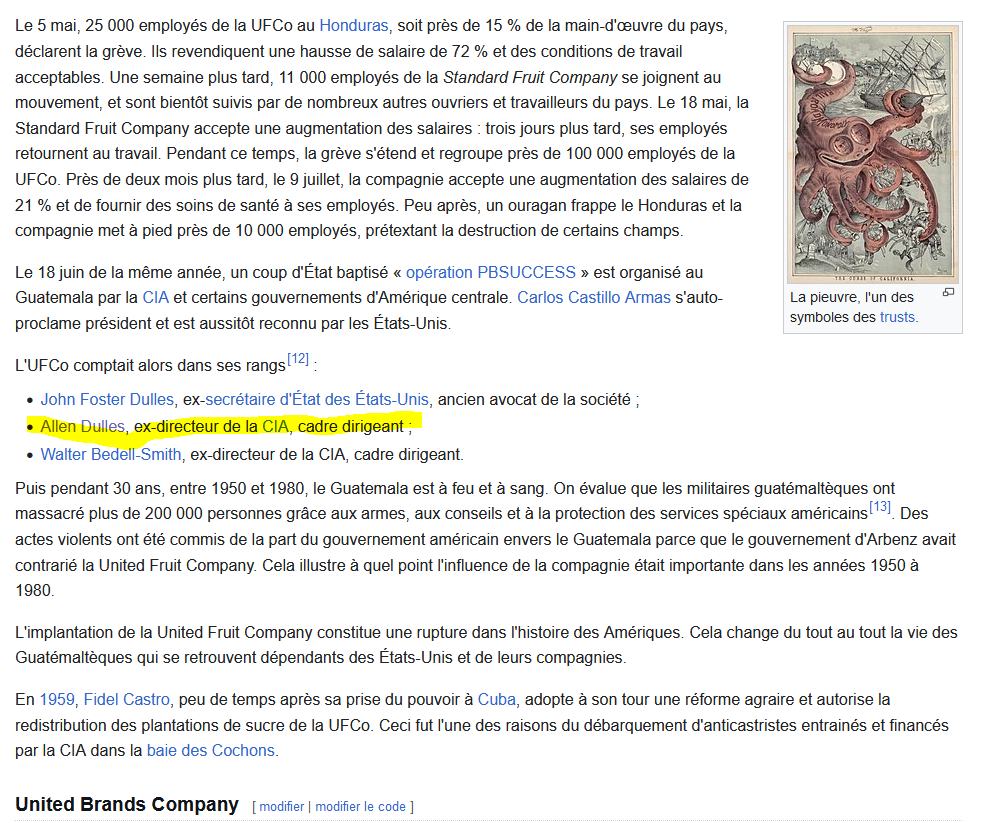
Task: Click modifier for United Brands Company section
Action: [x=282, y=807]
